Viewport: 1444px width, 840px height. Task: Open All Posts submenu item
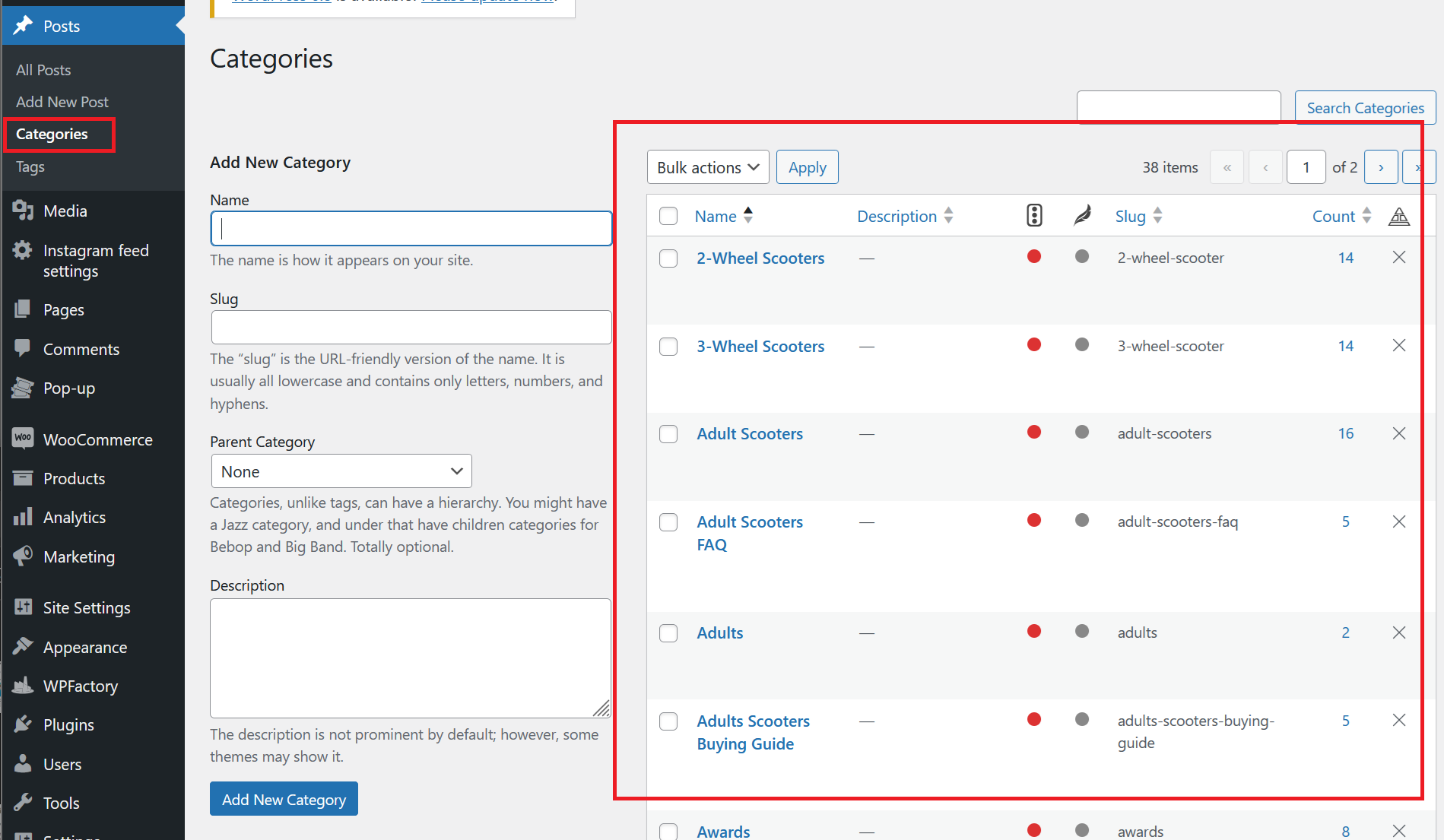tap(43, 70)
